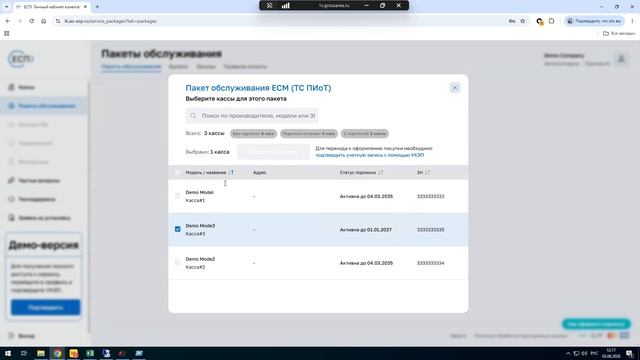Image resolution: width=640 pixels, height=360 pixels.
Task: Open the Chrome three-dot menu
Action: point(633,21)
